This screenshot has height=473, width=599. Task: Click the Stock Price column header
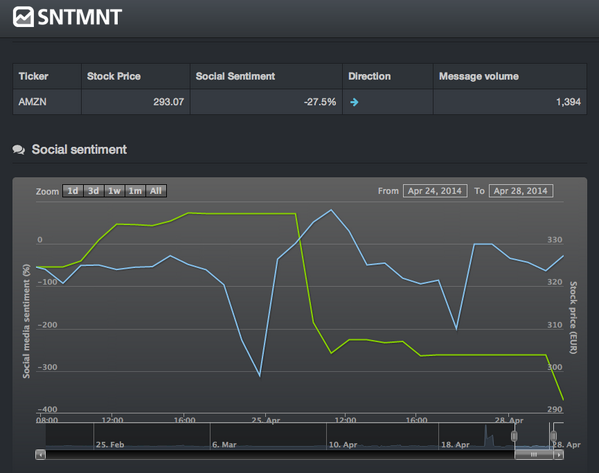click(x=136, y=76)
